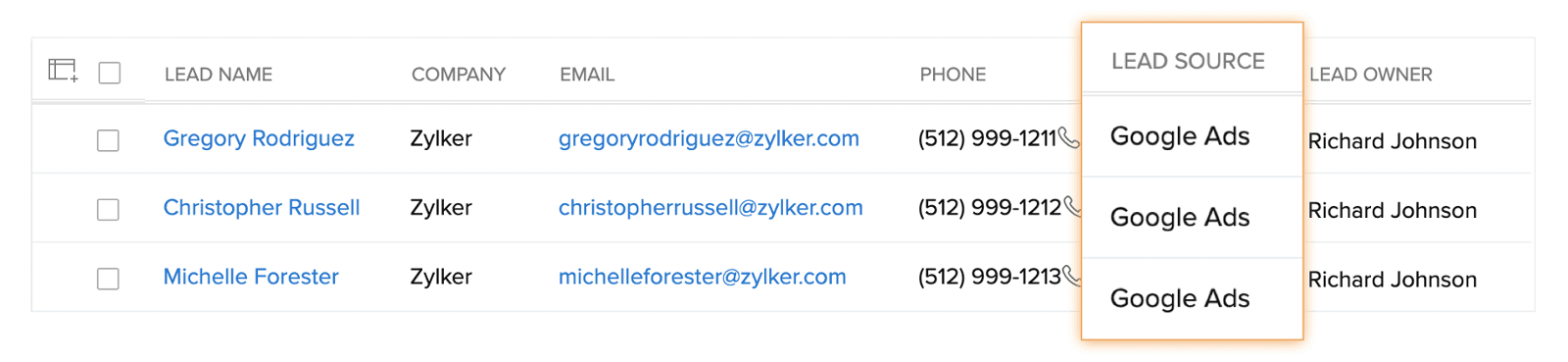Call Gregory Rodriguez via phone icon
The image size is (1568, 362).
click(1069, 138)
